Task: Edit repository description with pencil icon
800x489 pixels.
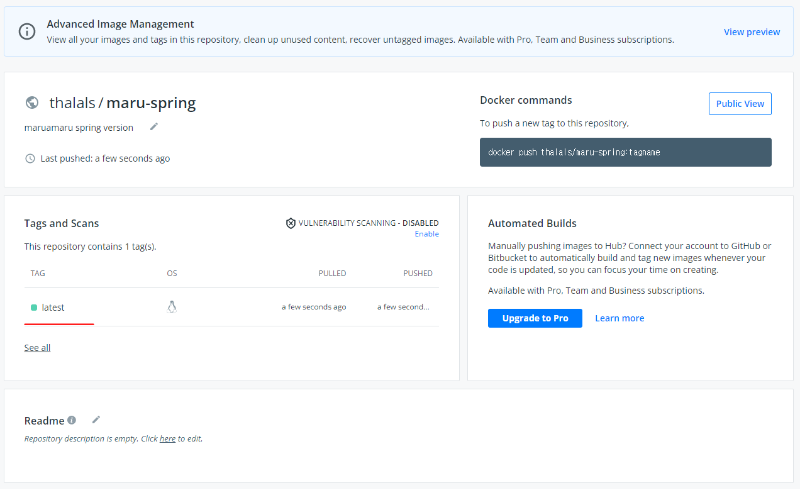Action: pos(154,127)
